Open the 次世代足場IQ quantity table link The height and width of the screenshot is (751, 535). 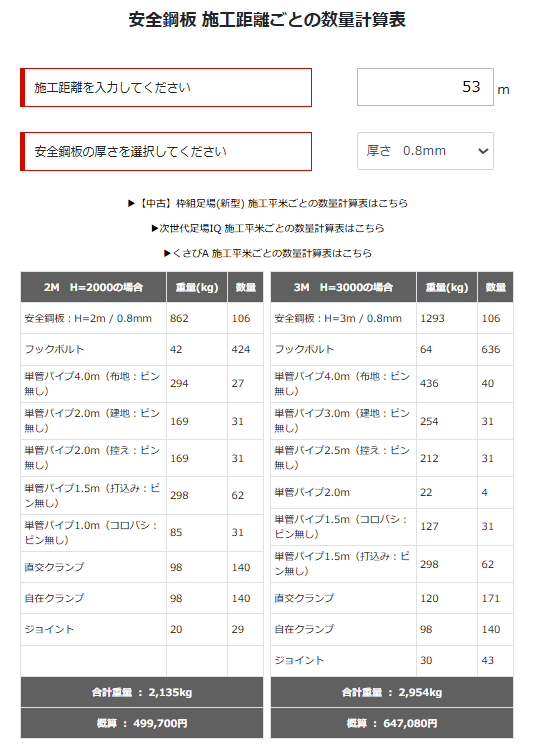(272, 228)
